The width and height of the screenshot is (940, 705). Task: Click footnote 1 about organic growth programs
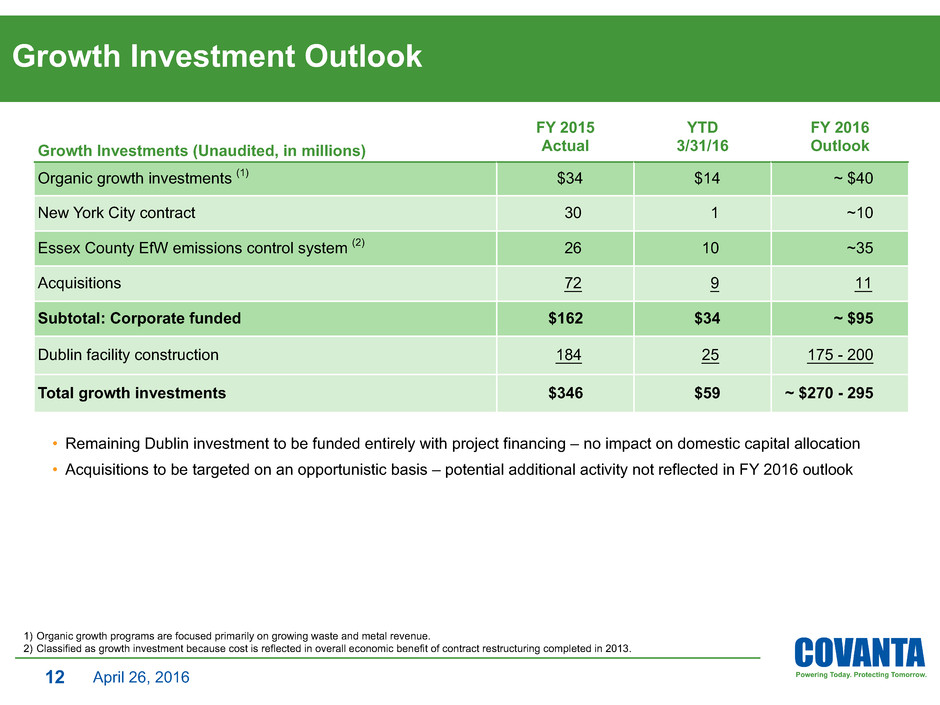point(226,636)
